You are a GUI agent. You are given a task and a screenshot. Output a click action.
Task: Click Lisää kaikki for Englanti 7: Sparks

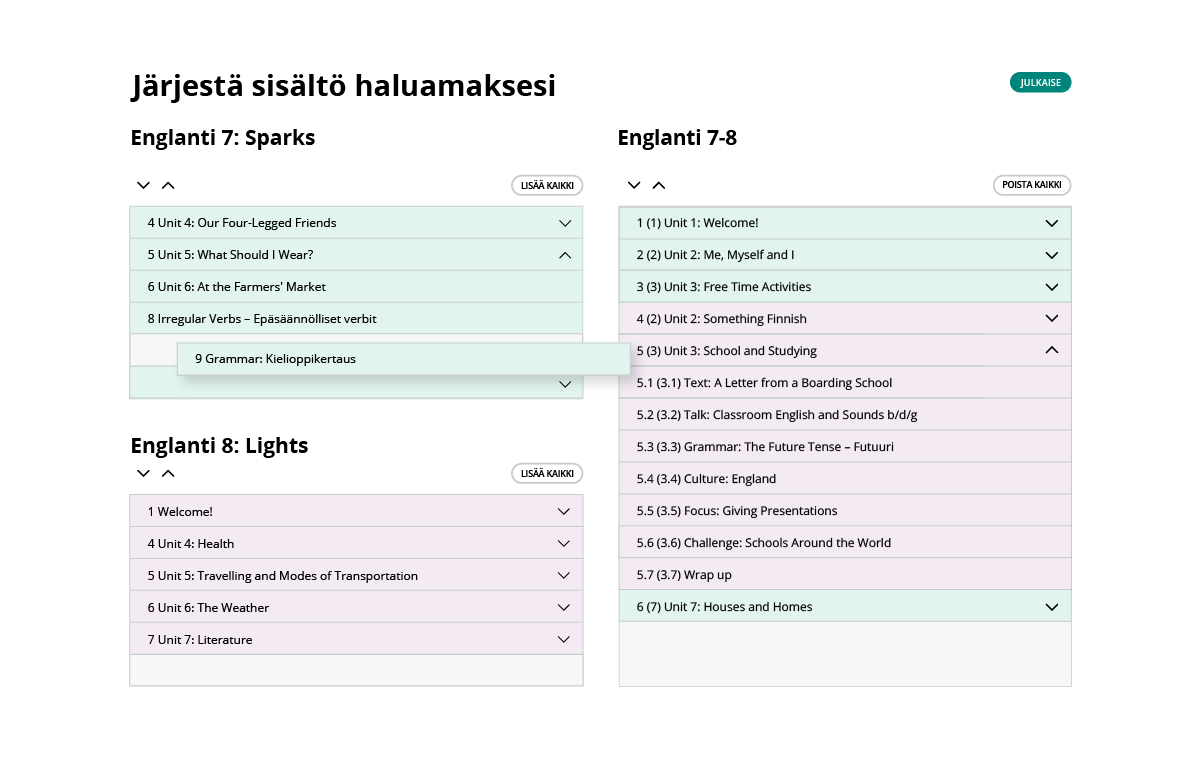[547, 185]
